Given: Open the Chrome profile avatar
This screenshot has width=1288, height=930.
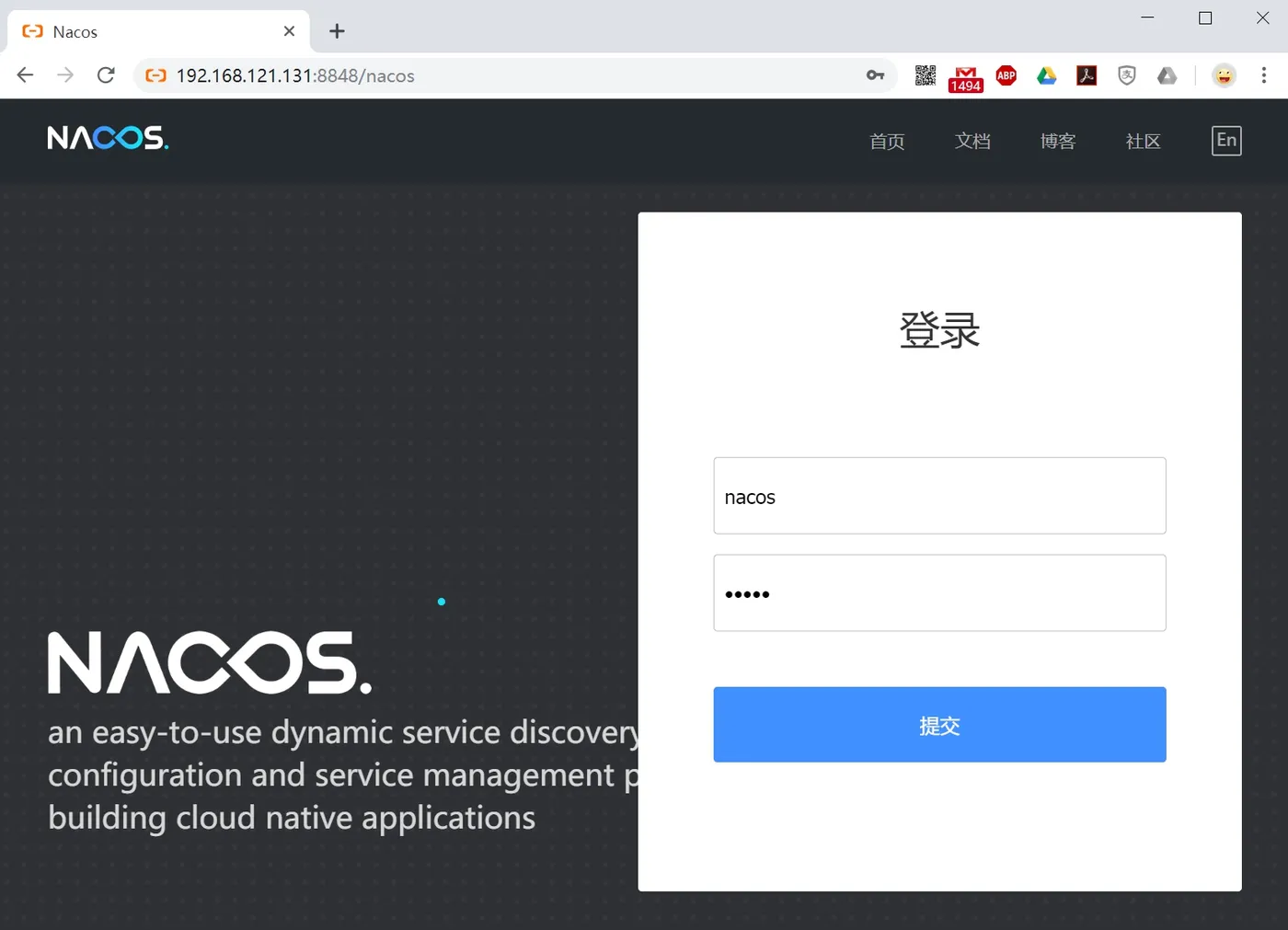Looking at the screenshot, I should tap(1224, 75).
